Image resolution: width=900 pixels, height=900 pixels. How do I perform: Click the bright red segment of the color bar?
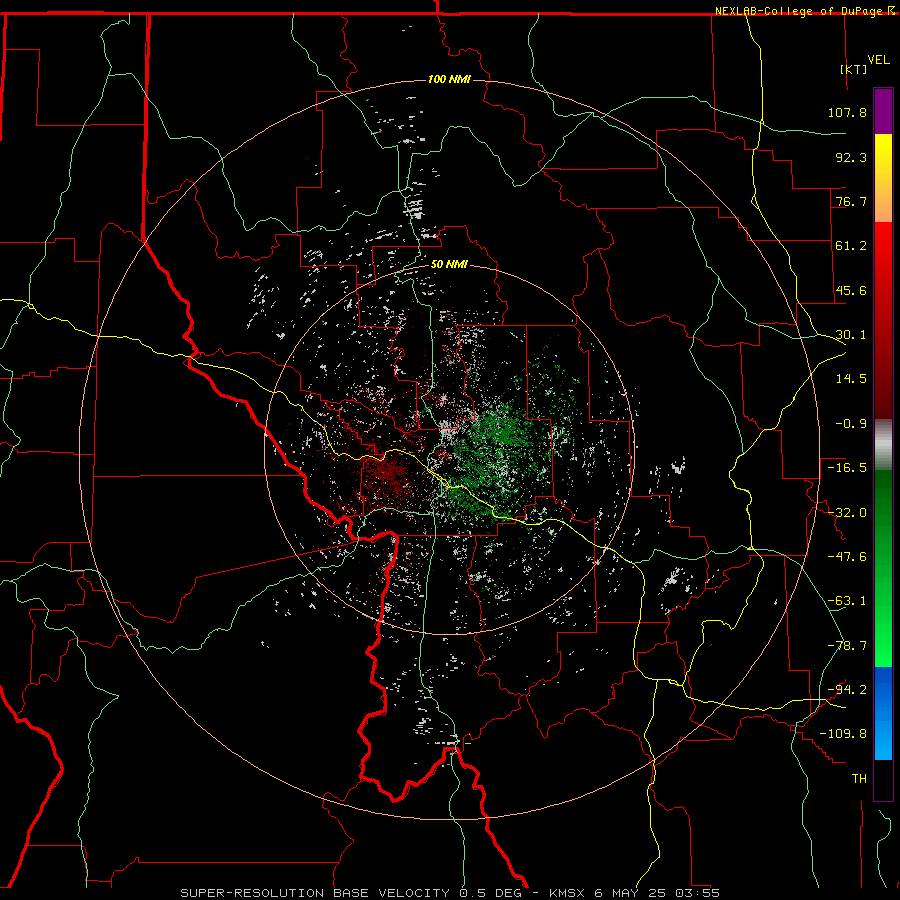click(x=883, y=321)
